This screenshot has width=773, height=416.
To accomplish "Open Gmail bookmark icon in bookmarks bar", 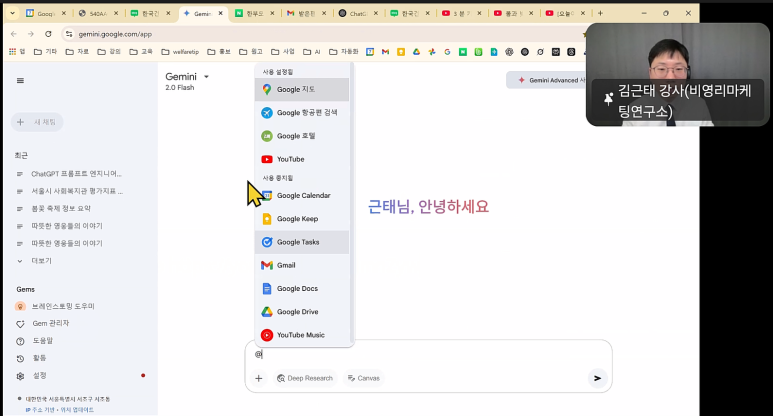I will 386,51.
